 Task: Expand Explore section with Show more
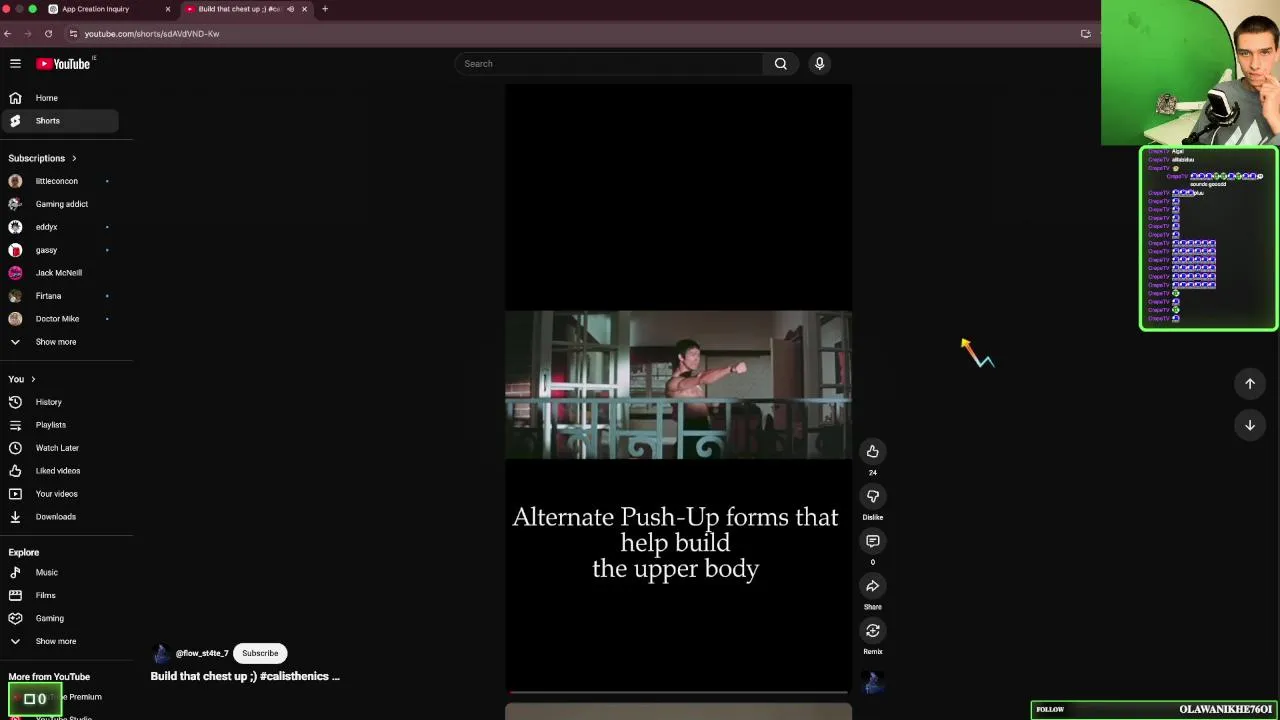[60, 642]
